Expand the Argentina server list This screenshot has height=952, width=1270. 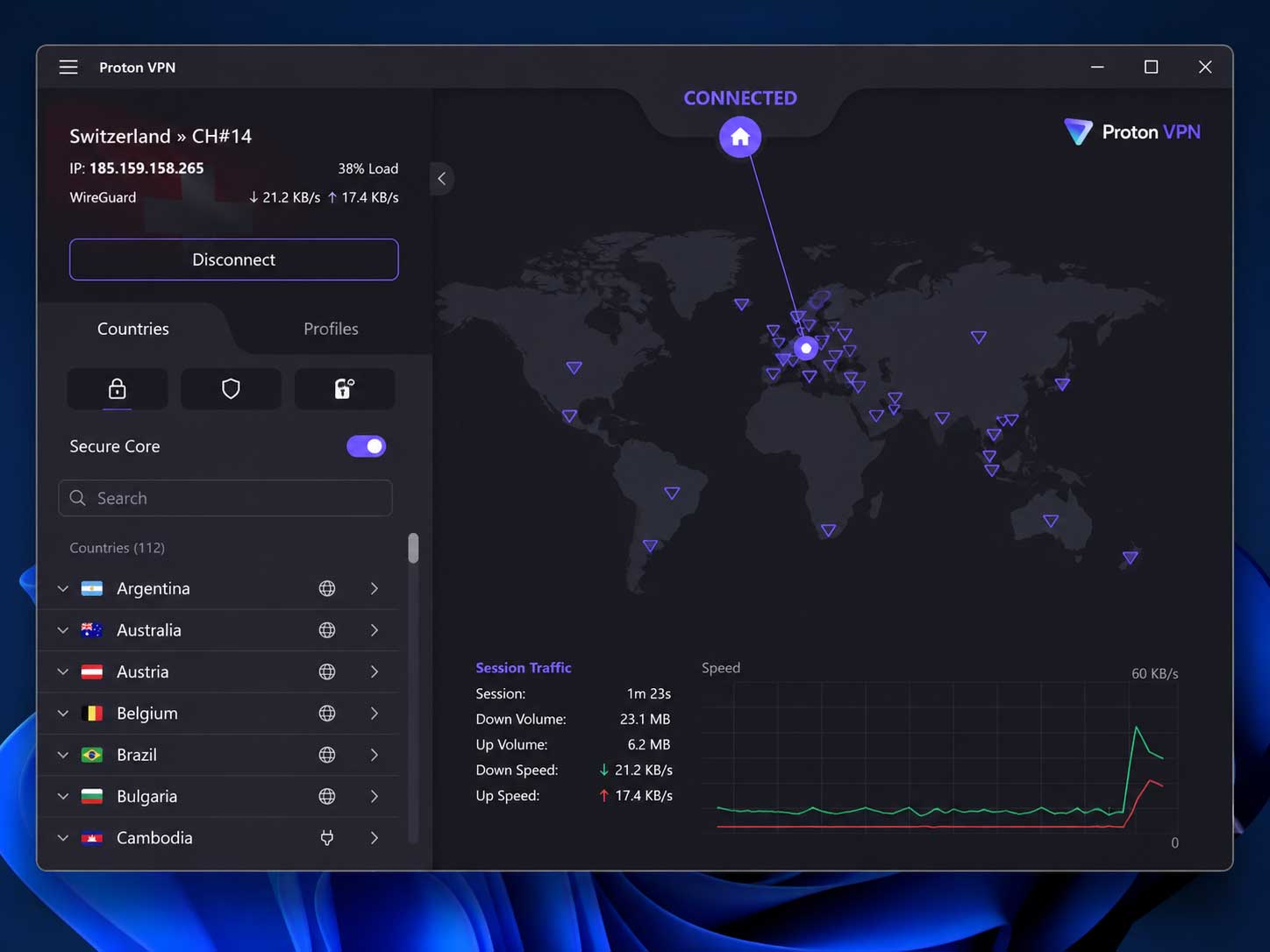63,588
